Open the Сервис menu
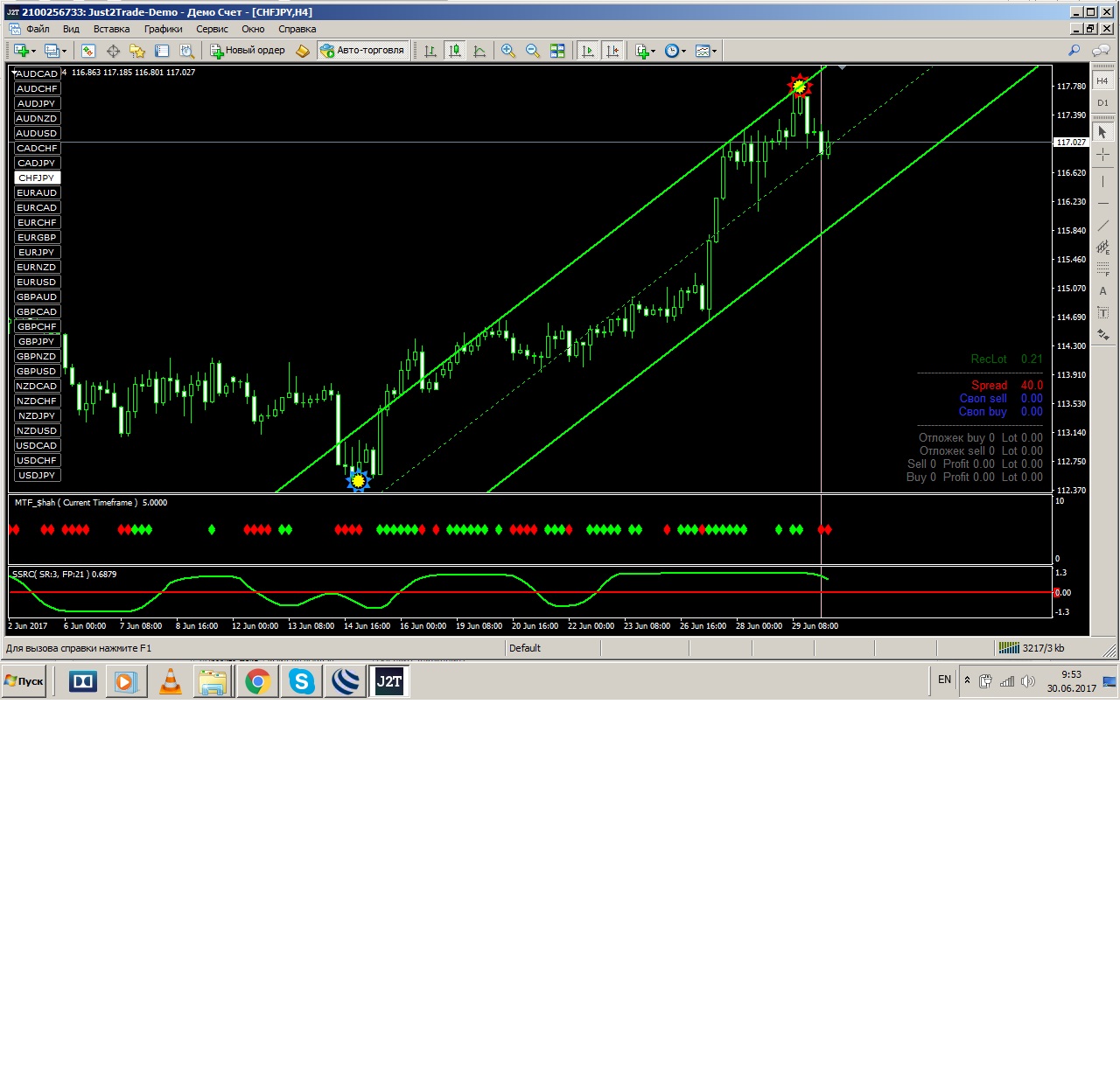1120x1088 pixels. click(212, 29)
